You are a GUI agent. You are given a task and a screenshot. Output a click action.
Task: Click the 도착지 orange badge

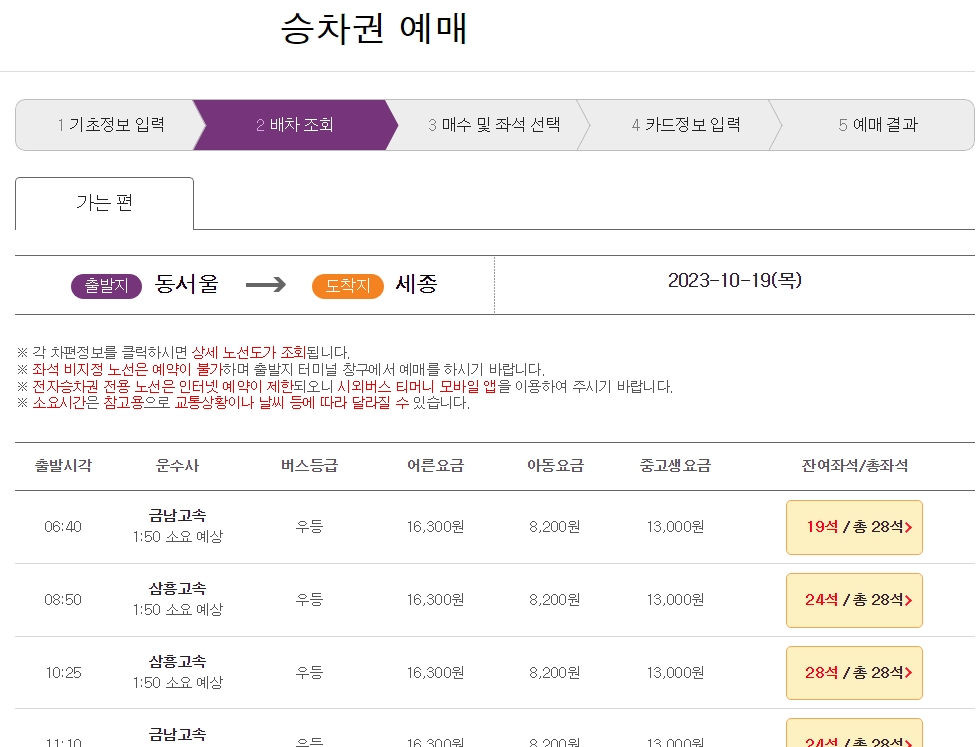[x=349, y=285]
